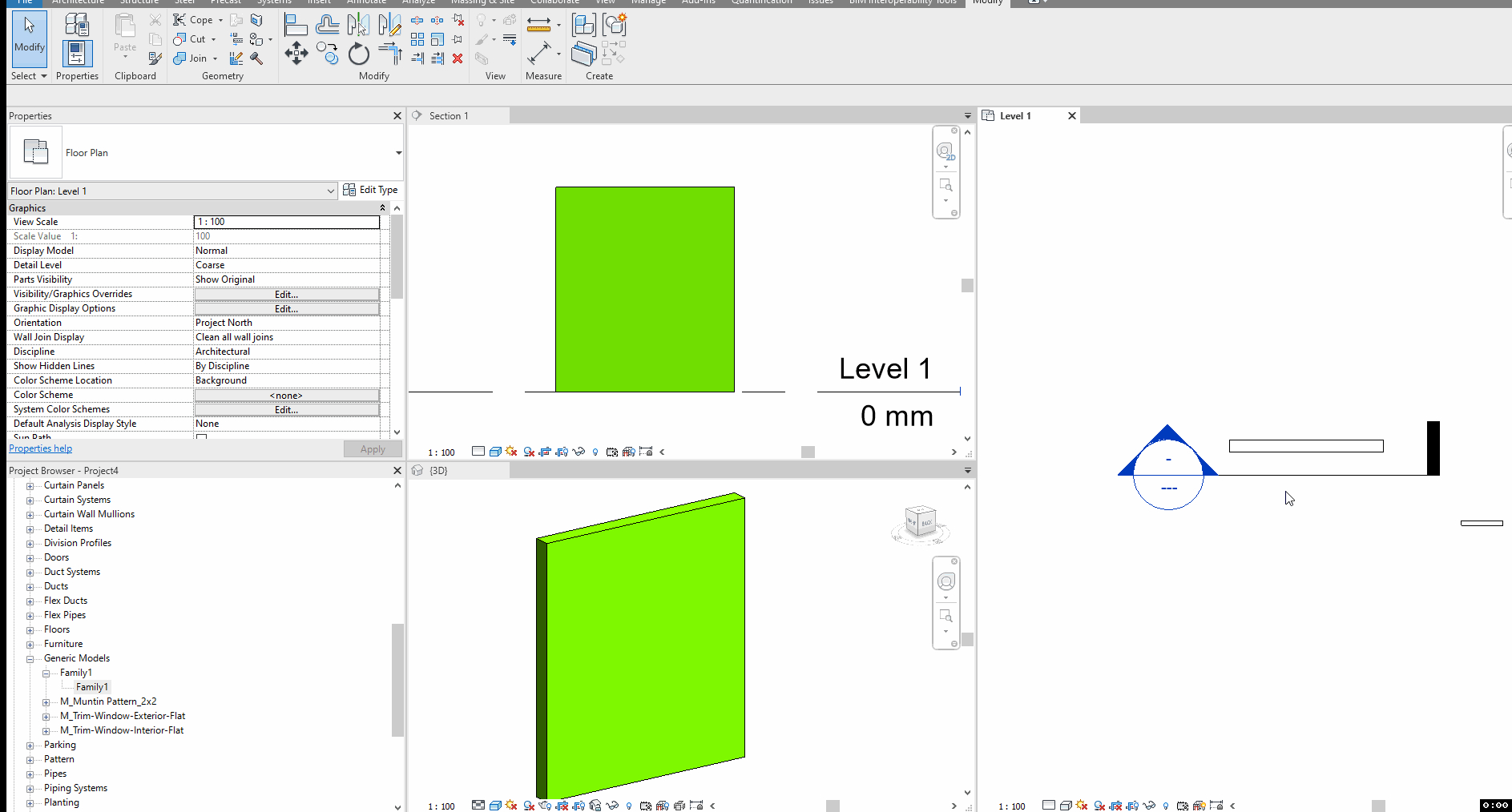This screenshot has height=812, width=1512.
Task: Select the Copy tool next to Move
Action: (x=327, y=54)
